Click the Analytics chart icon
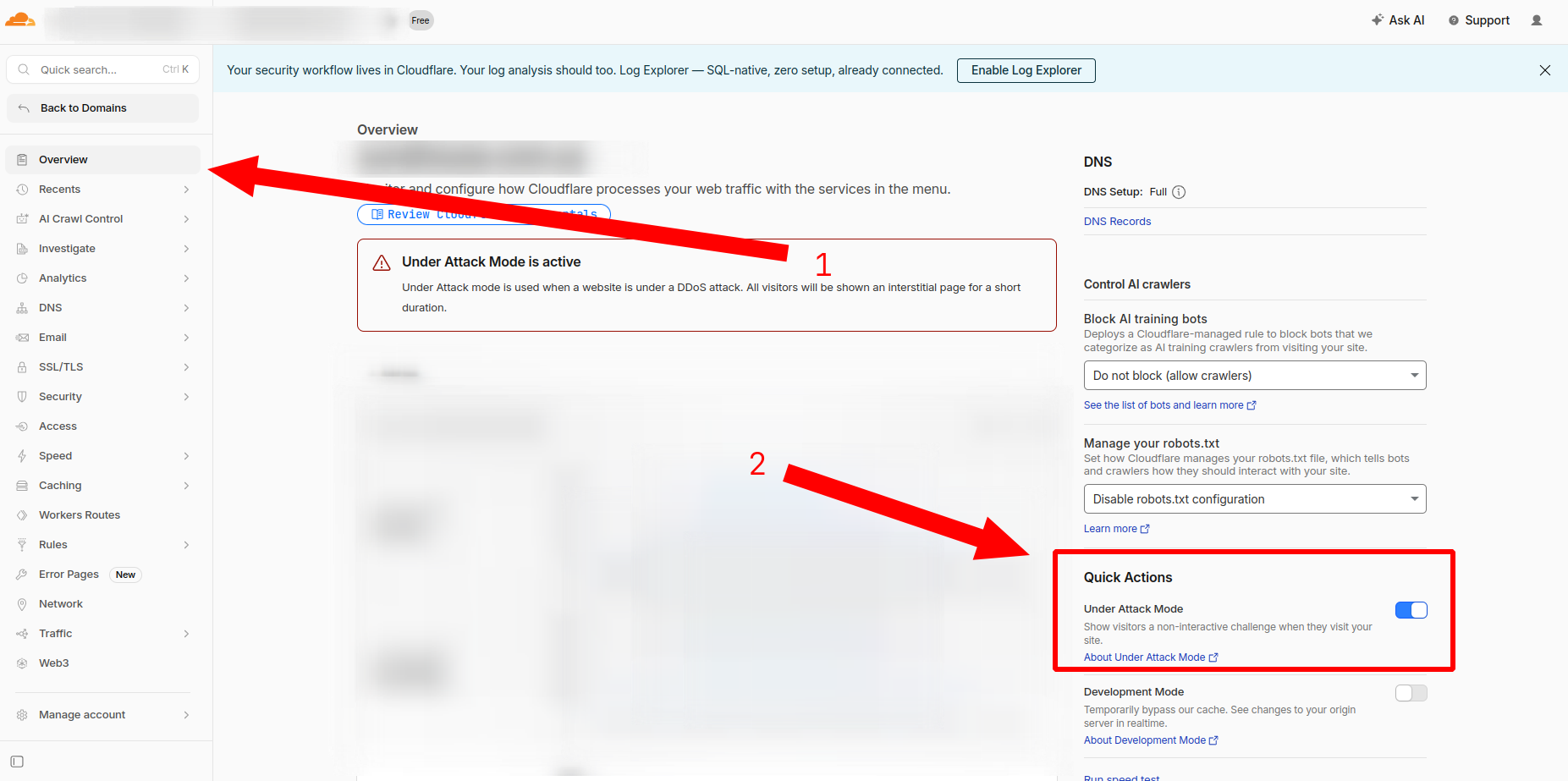Viewport: 1568px width, 781px height. coord(22,278)
